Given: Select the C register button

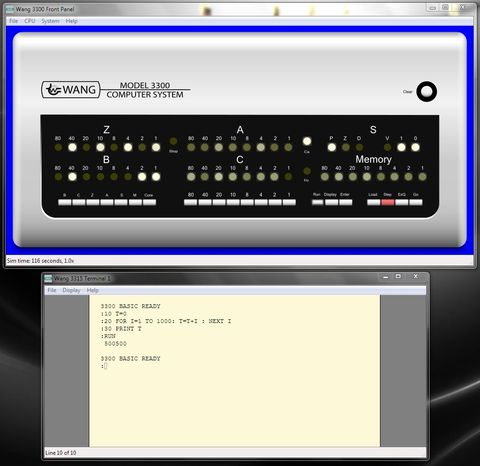Looking at the screenshot, I should pyautogui.click(x=79, y=202).
